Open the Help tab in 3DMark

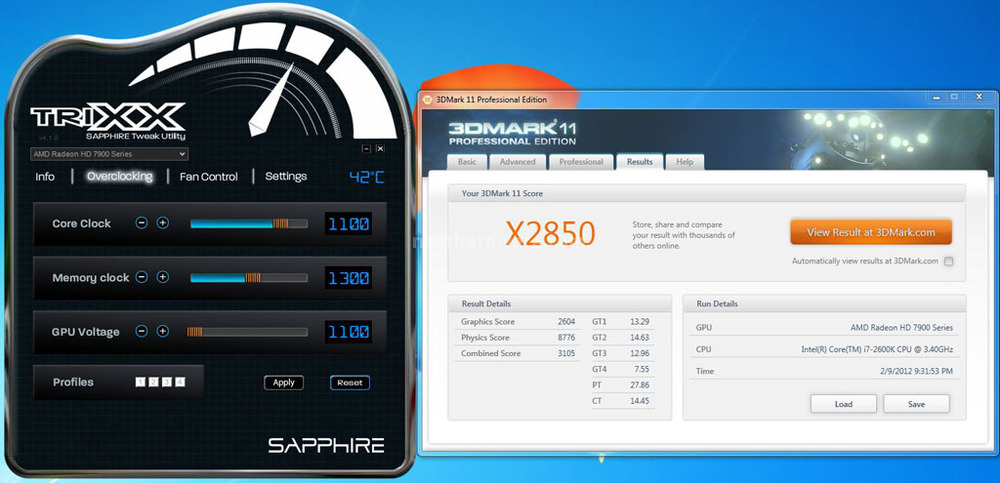coord(685,162)
